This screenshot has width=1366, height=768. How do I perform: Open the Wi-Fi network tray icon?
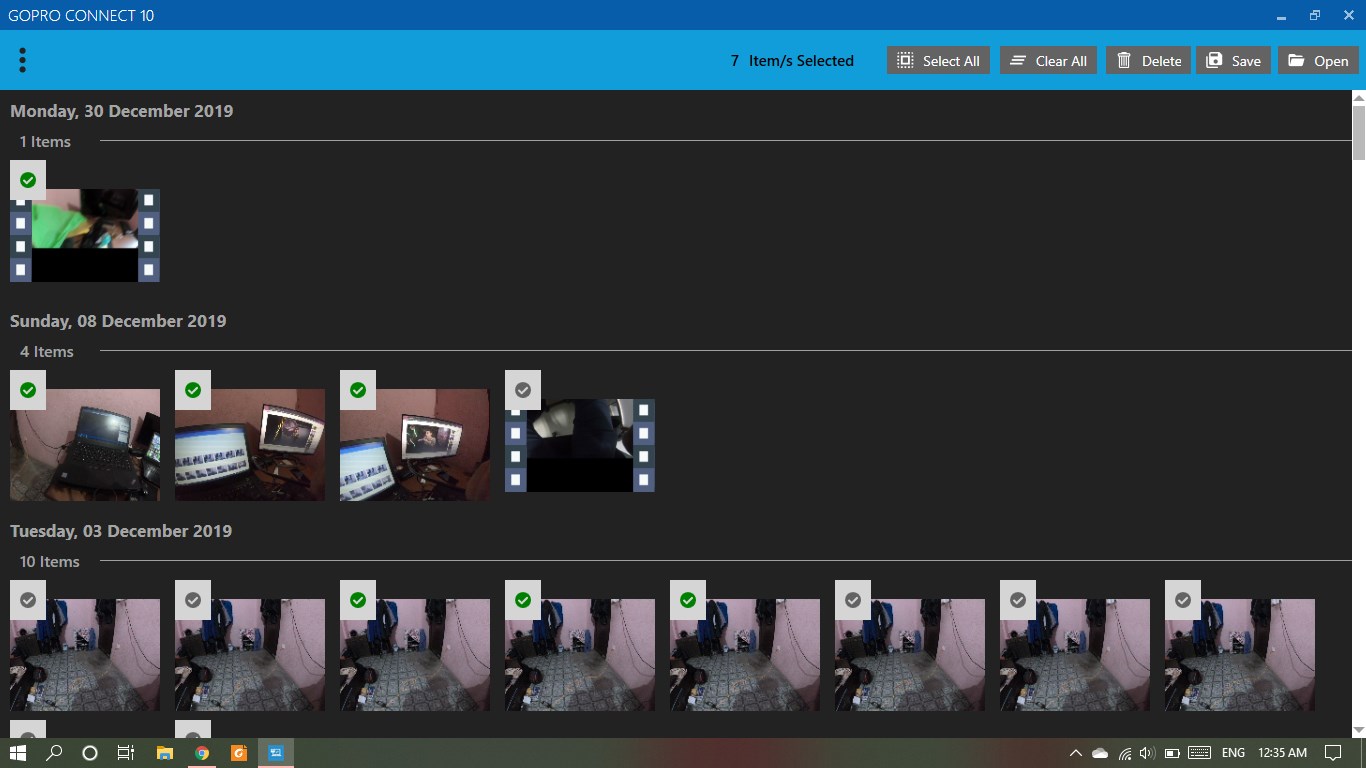tap(1125, 753)
